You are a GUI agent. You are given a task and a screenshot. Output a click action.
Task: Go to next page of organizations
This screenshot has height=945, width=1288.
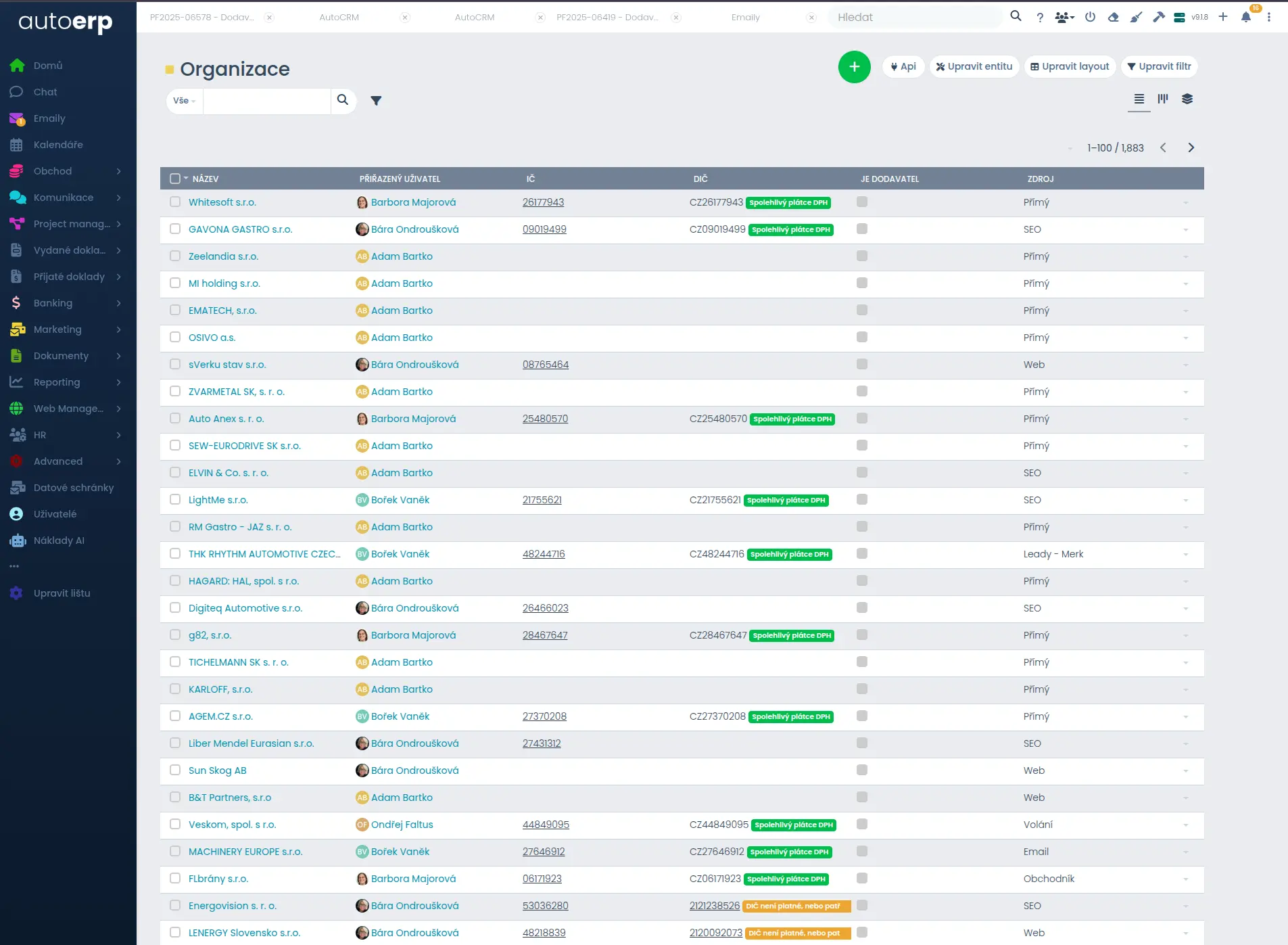[1191, 147]
